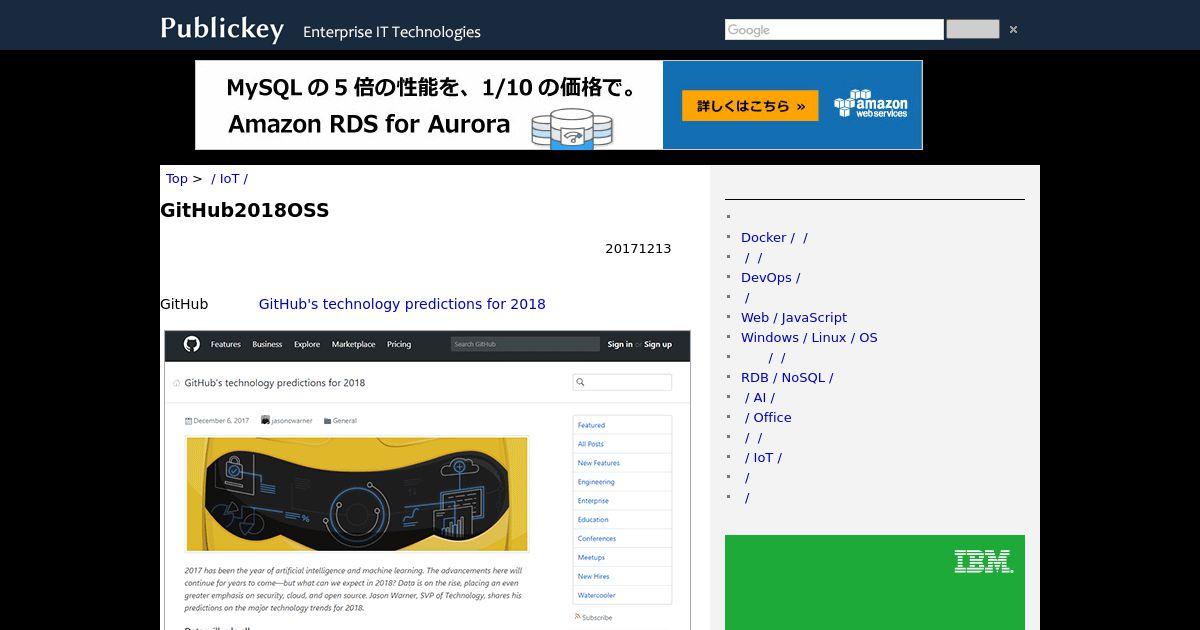Open the Amazon RDS for Aurora banner ad

click(x=558, y=105)
